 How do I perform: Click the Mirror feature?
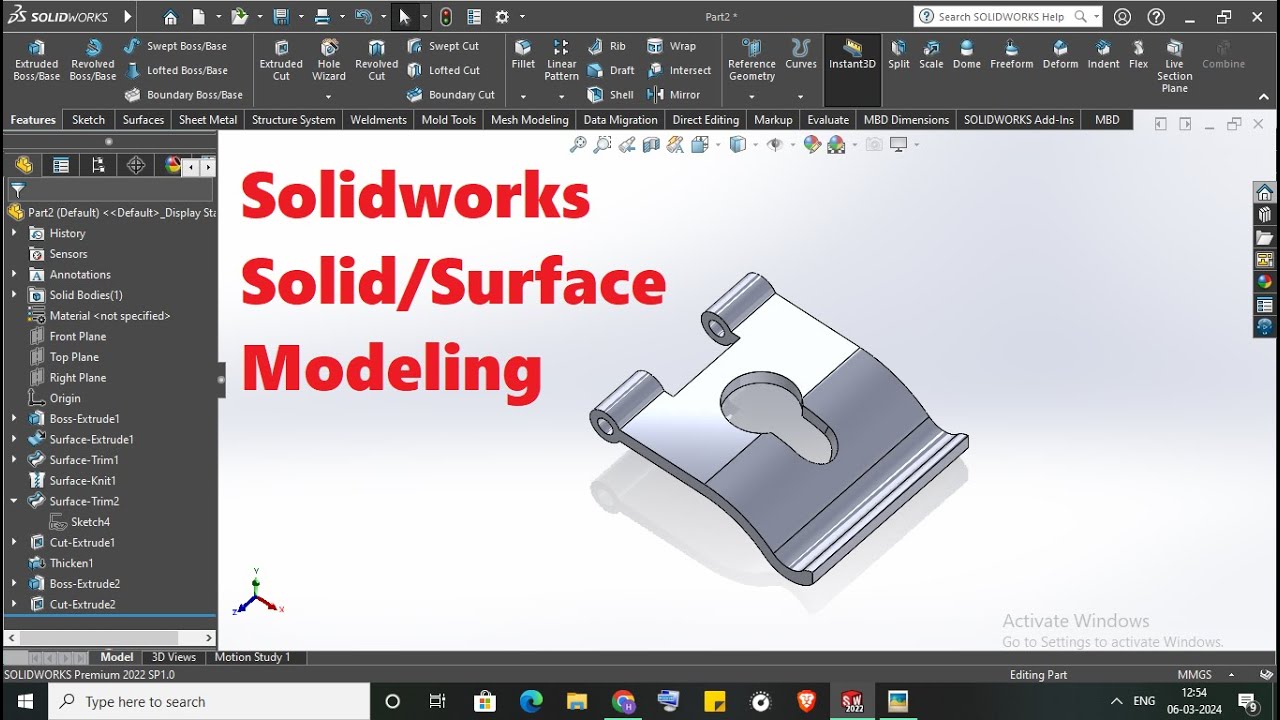(674, 95)
